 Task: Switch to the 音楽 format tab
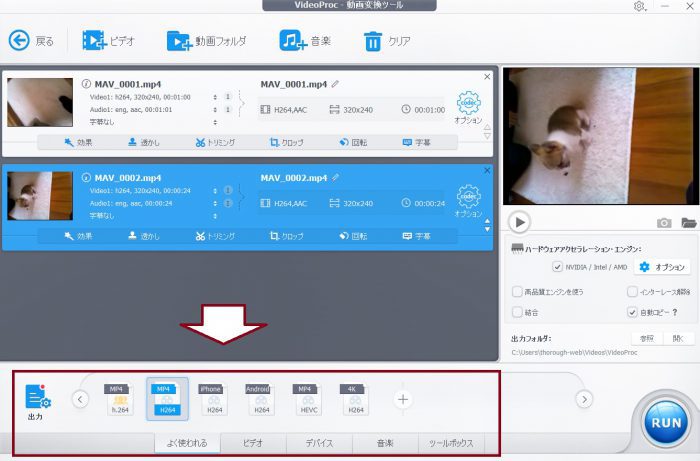point(385,443)
